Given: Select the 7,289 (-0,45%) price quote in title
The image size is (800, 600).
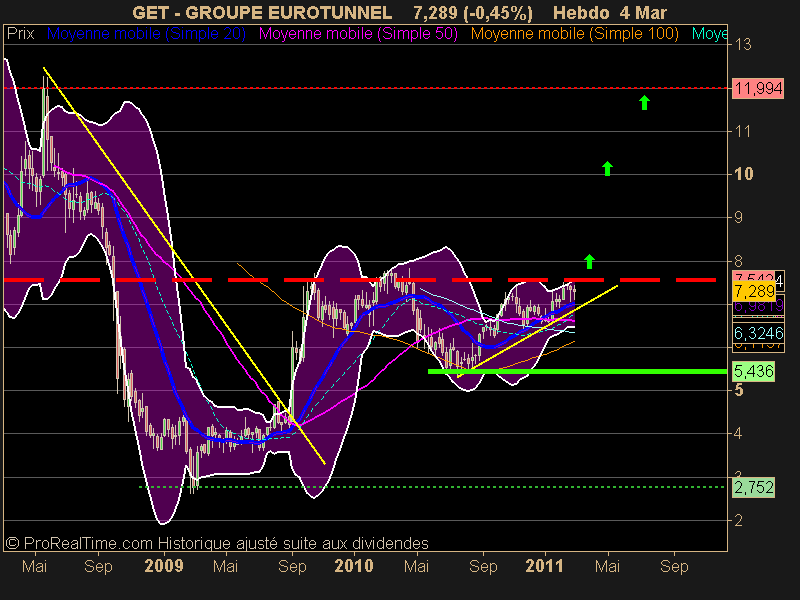Looking at the screenshot, I should (x=472, y=12).
